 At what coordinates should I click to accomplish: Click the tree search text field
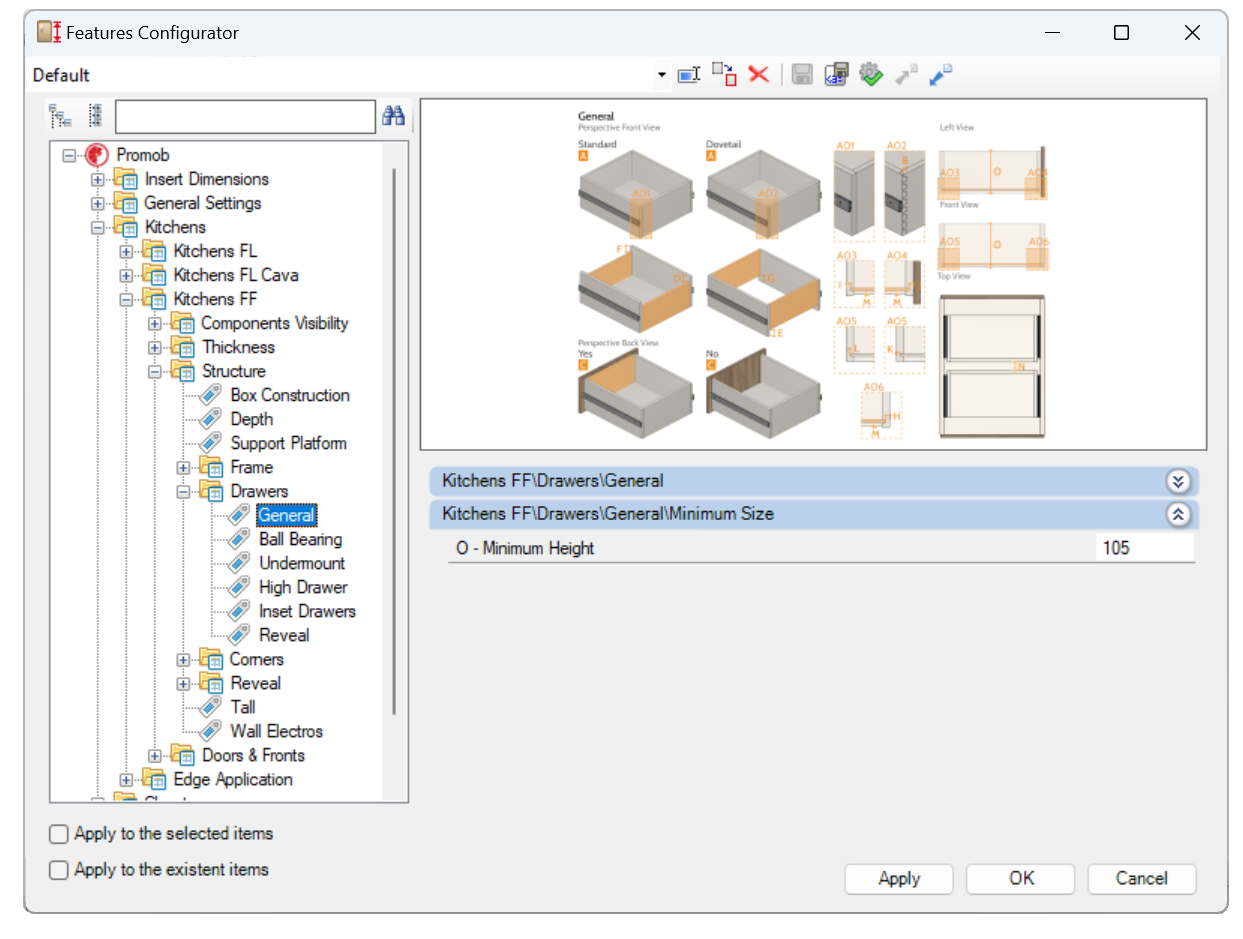[x=245, y=116]
